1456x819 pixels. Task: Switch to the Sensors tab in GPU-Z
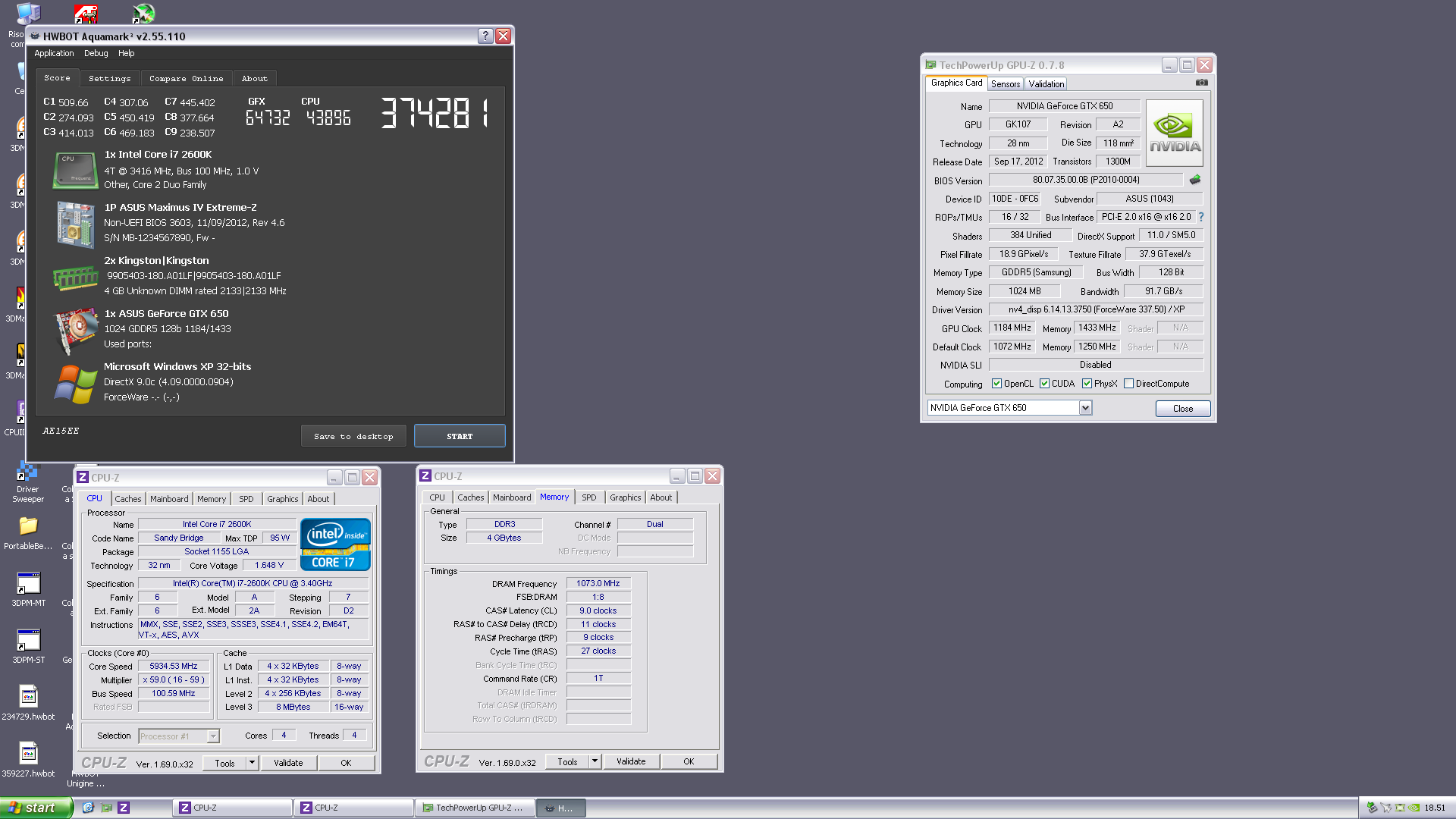1006,83
